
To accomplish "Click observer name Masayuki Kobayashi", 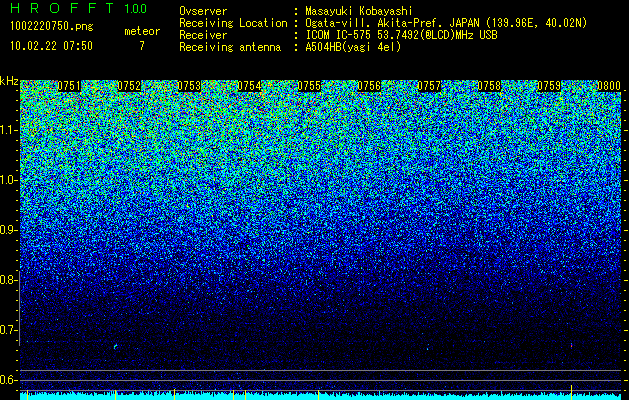I will [358, 11].
